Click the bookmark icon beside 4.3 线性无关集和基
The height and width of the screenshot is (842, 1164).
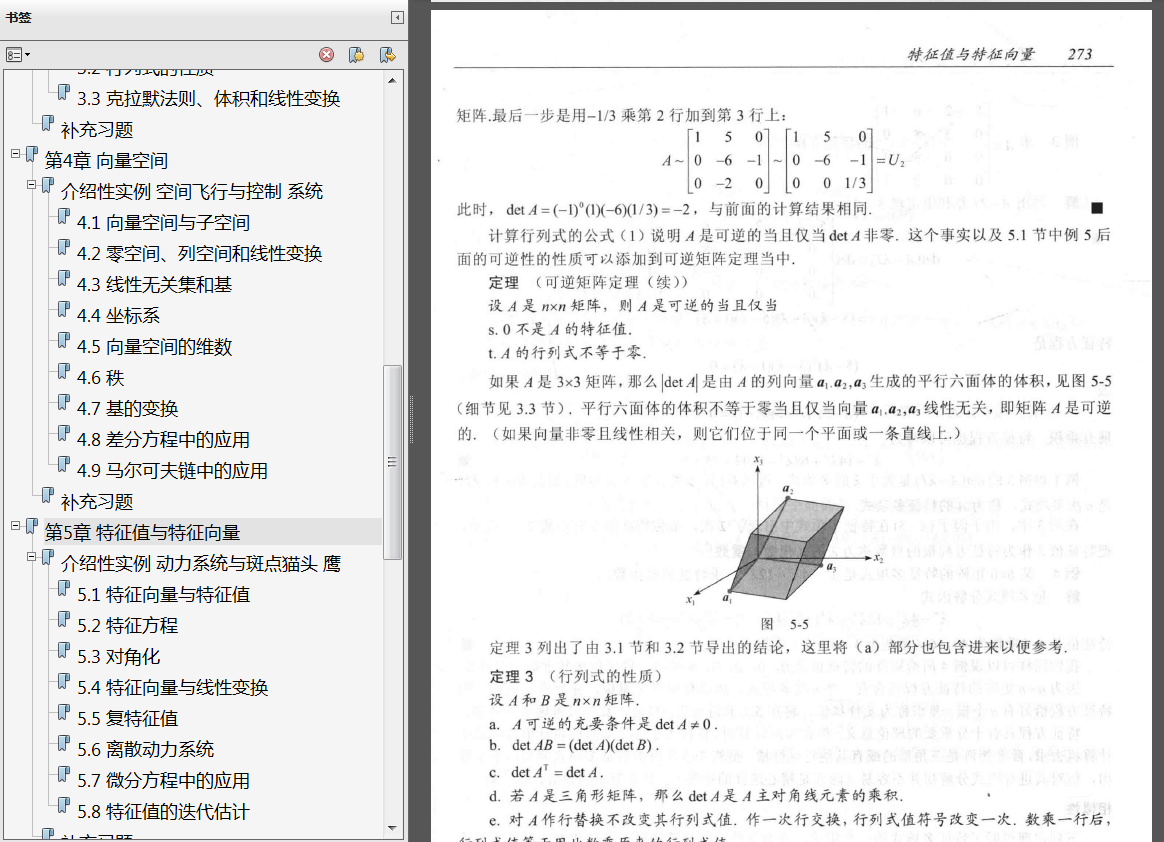coord(64,278)
